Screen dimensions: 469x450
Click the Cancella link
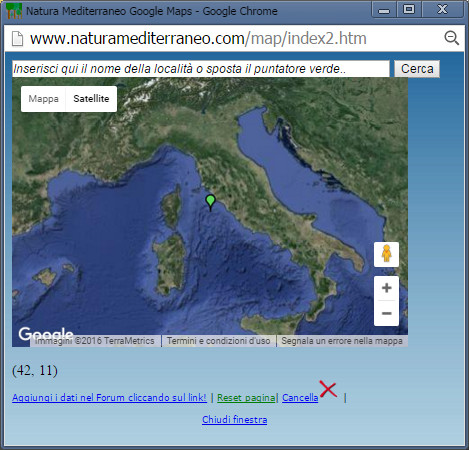coord(300,398)
